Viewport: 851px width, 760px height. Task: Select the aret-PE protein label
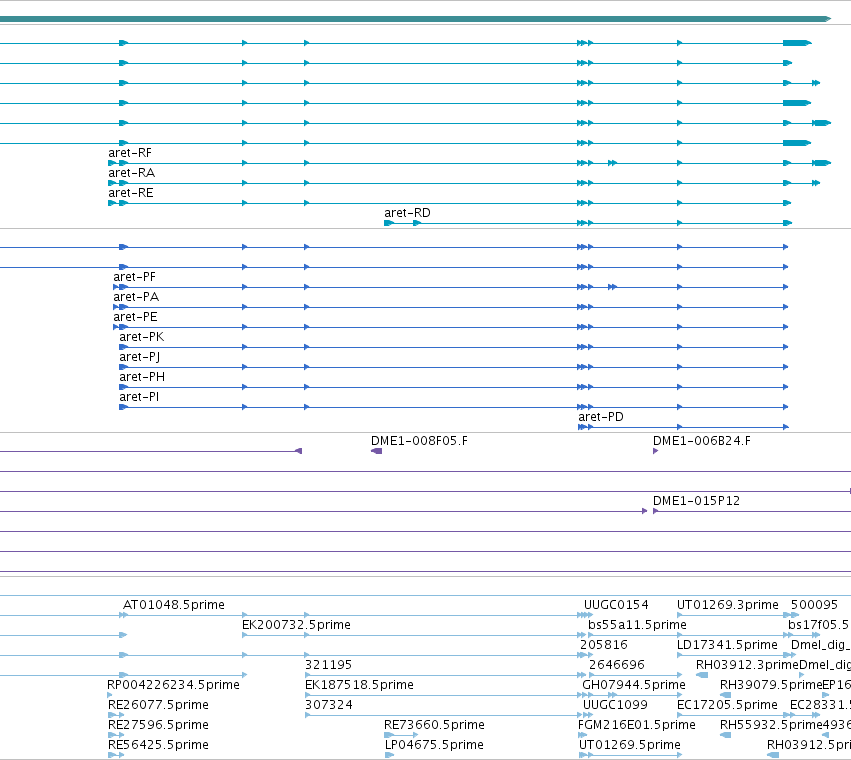135,317
